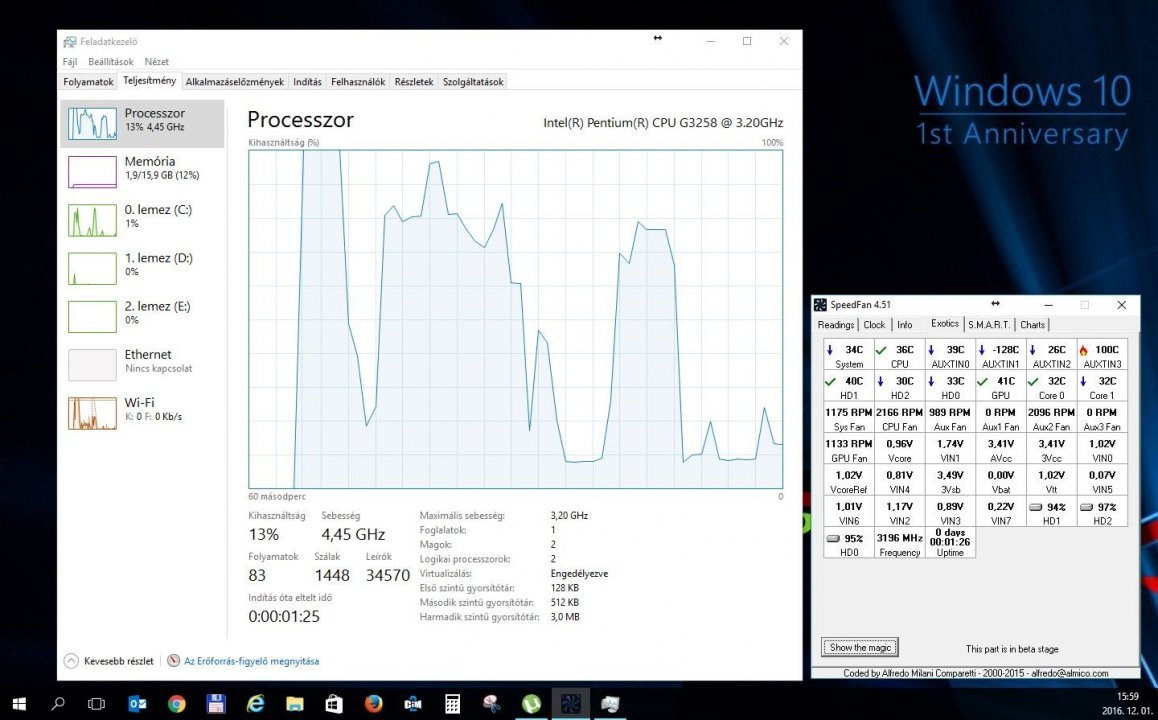This screenshot has height=720, width=1158.
Task: Select Ethernet in the performance sidebar
Action: click(x=142, y=365)
